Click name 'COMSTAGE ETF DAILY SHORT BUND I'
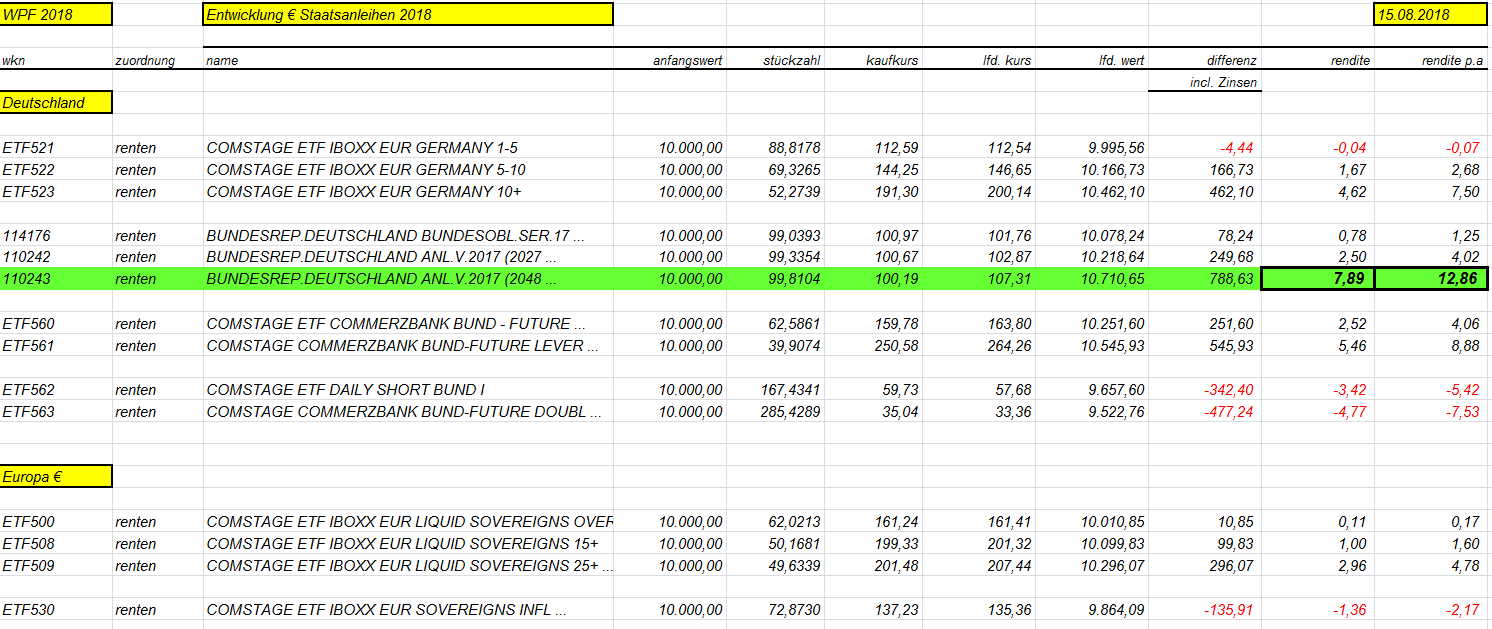 345,390
